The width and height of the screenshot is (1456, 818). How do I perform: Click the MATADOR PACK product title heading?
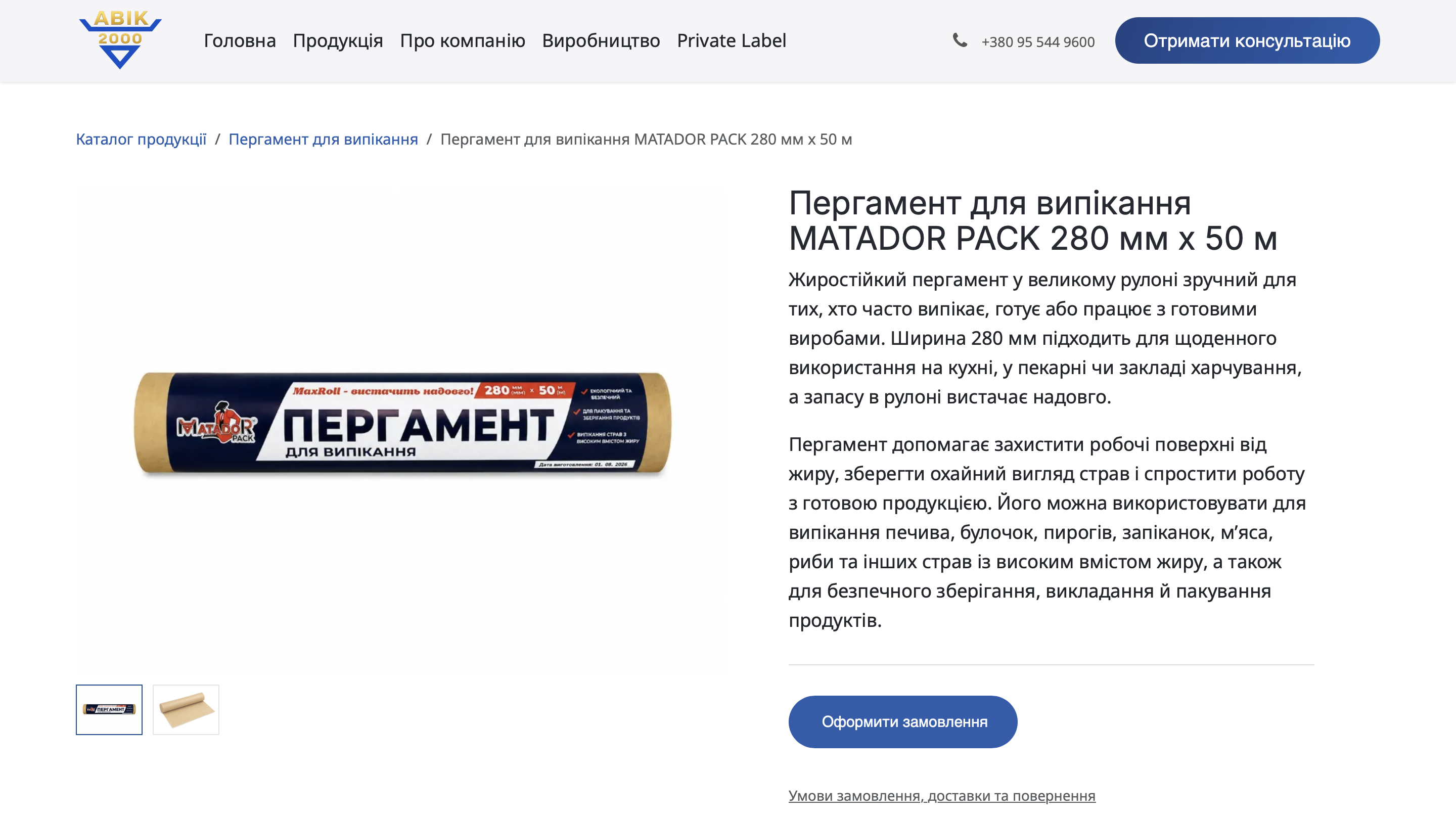point(1033,220)
